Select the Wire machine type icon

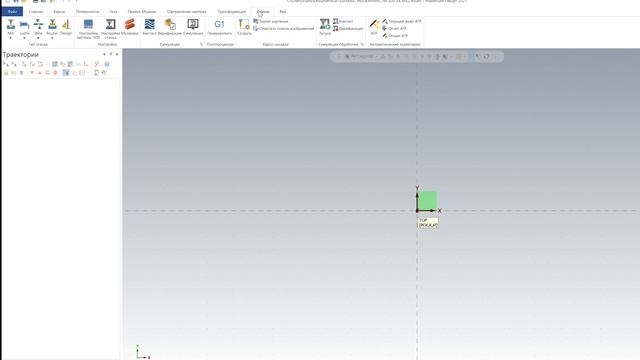click(38, 24)
